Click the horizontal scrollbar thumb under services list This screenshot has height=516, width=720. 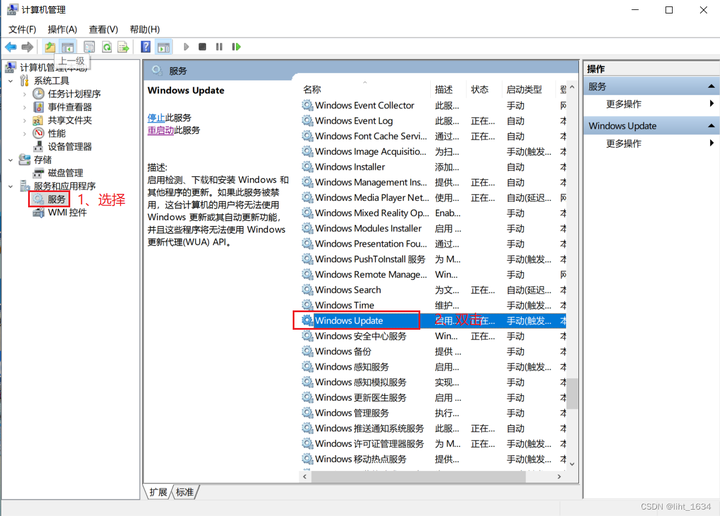[418, 477]
